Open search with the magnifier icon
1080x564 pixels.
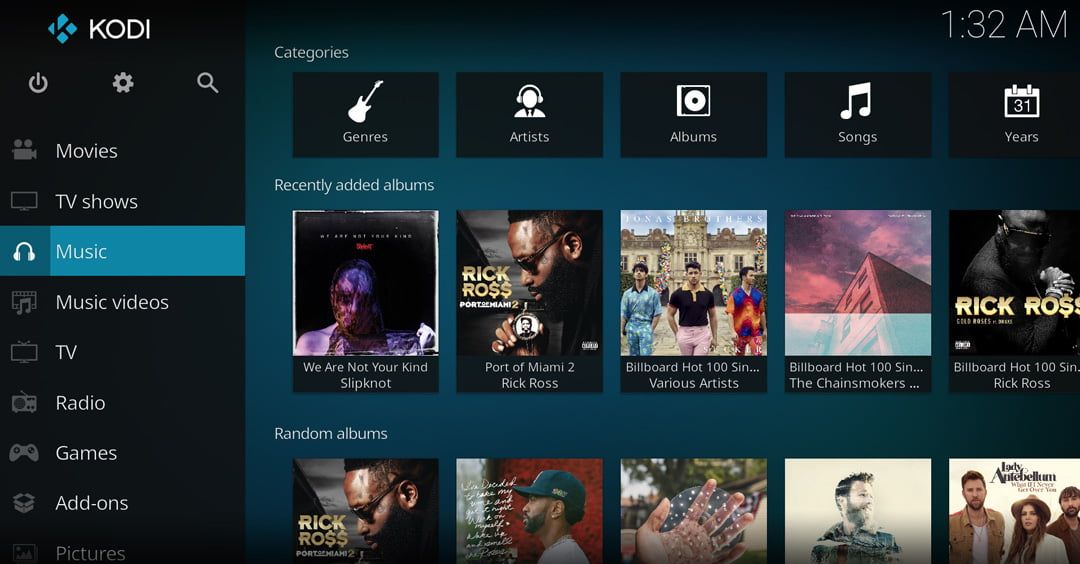(207, 83)
